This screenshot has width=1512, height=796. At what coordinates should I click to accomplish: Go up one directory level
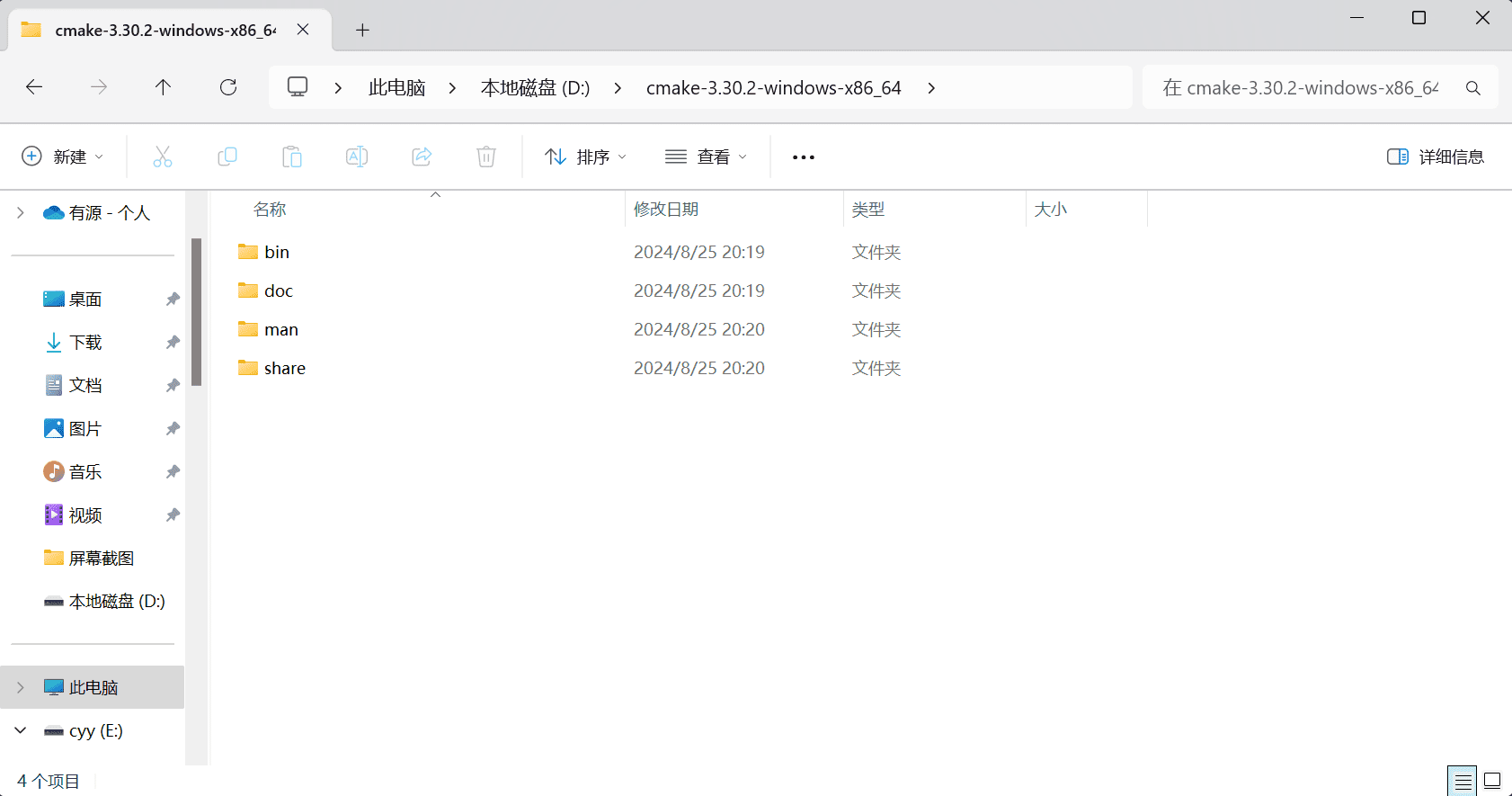tap(163, 87)
